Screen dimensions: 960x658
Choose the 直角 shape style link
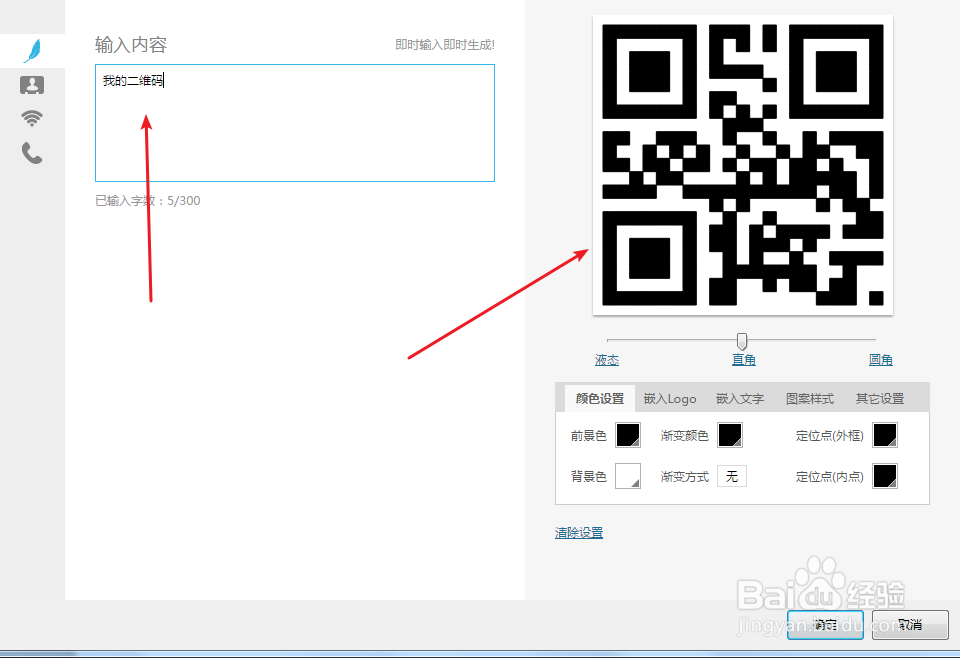coord(743,360)
